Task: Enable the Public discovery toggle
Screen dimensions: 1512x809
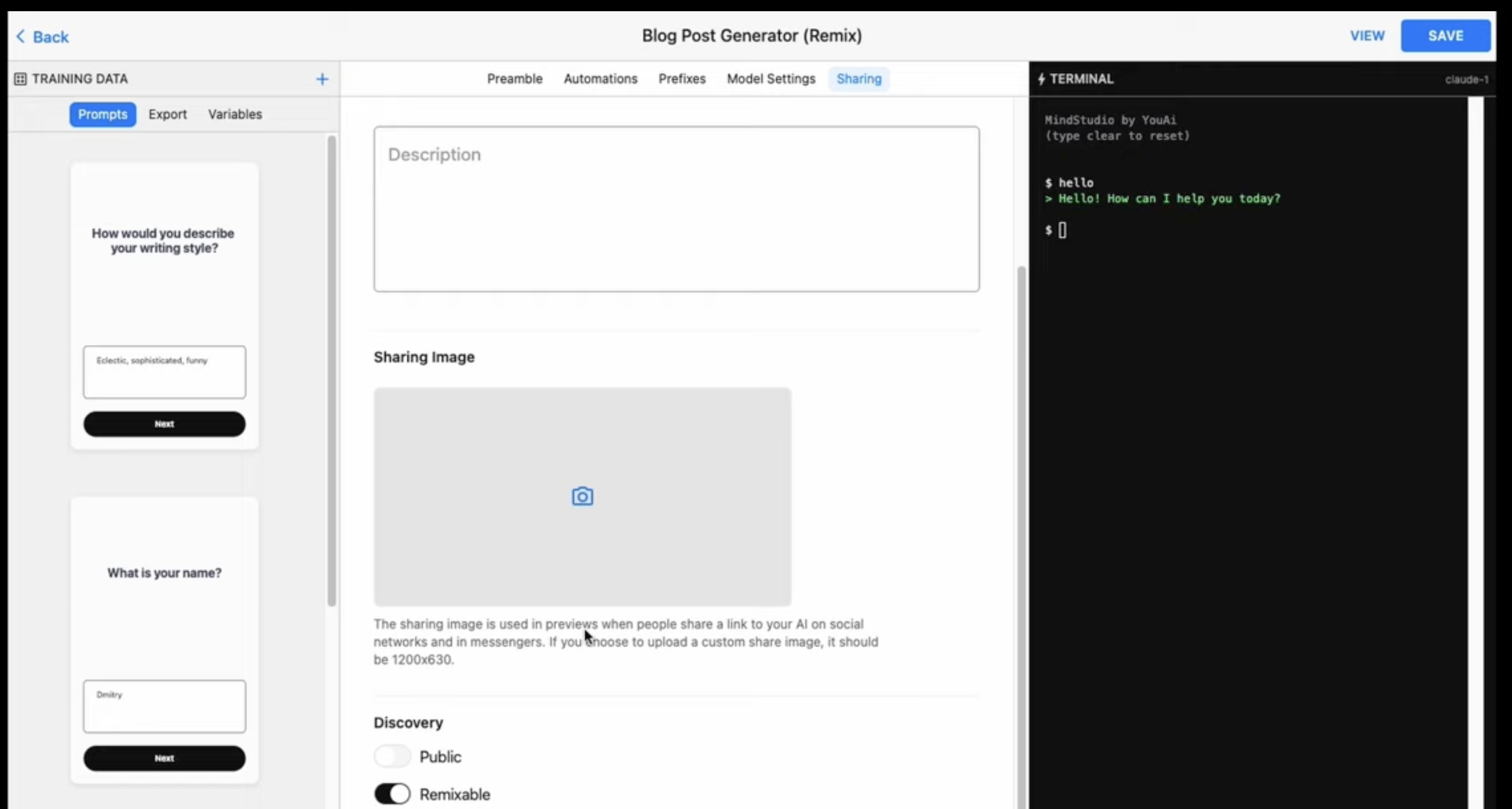Action: pyautogui.click(x=392, y=756)
